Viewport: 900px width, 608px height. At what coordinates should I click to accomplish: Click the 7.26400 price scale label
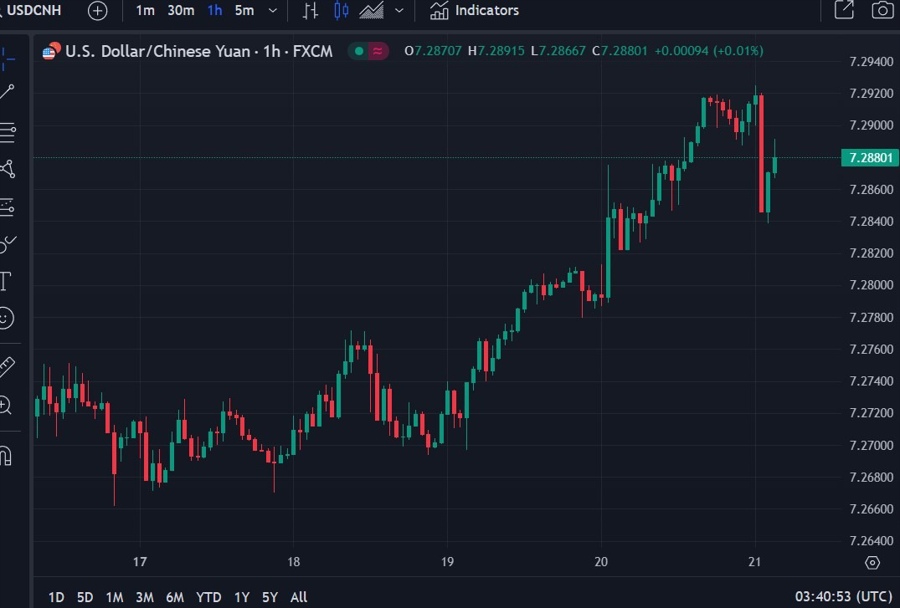(871, 541)
